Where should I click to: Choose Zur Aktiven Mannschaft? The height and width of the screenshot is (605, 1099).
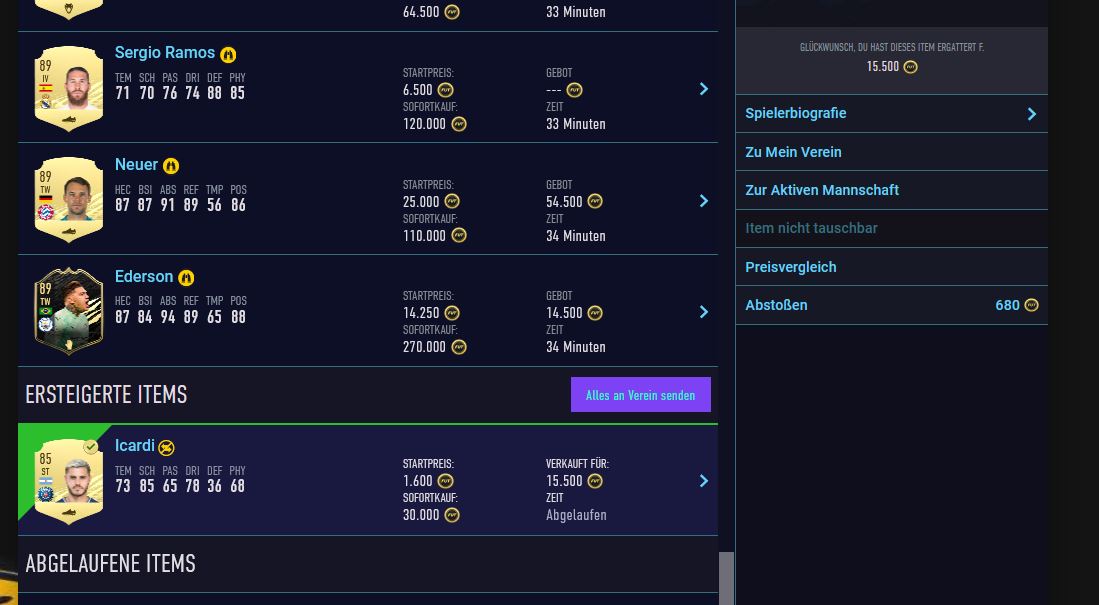pos(892,190)
